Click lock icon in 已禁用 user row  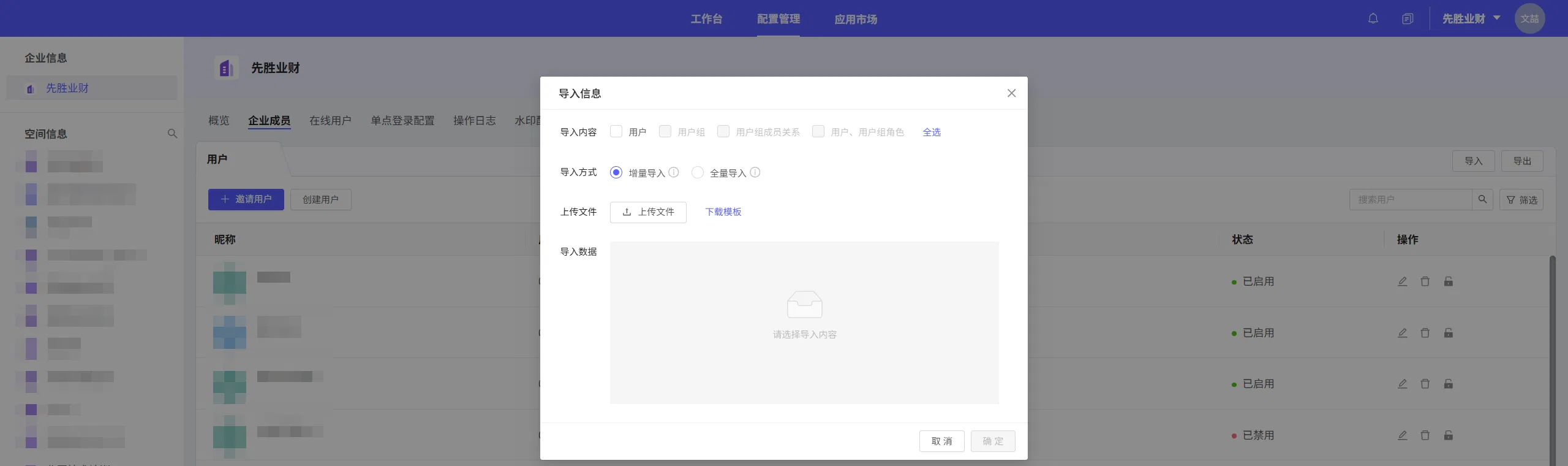[x=1449, y=435]
